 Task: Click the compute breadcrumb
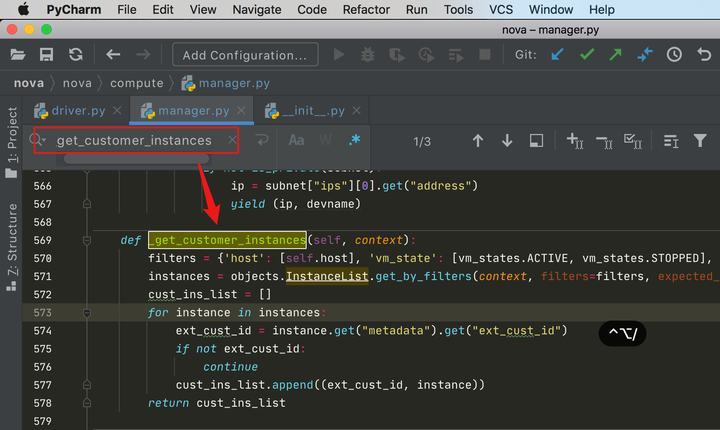(x=137, y=83)
